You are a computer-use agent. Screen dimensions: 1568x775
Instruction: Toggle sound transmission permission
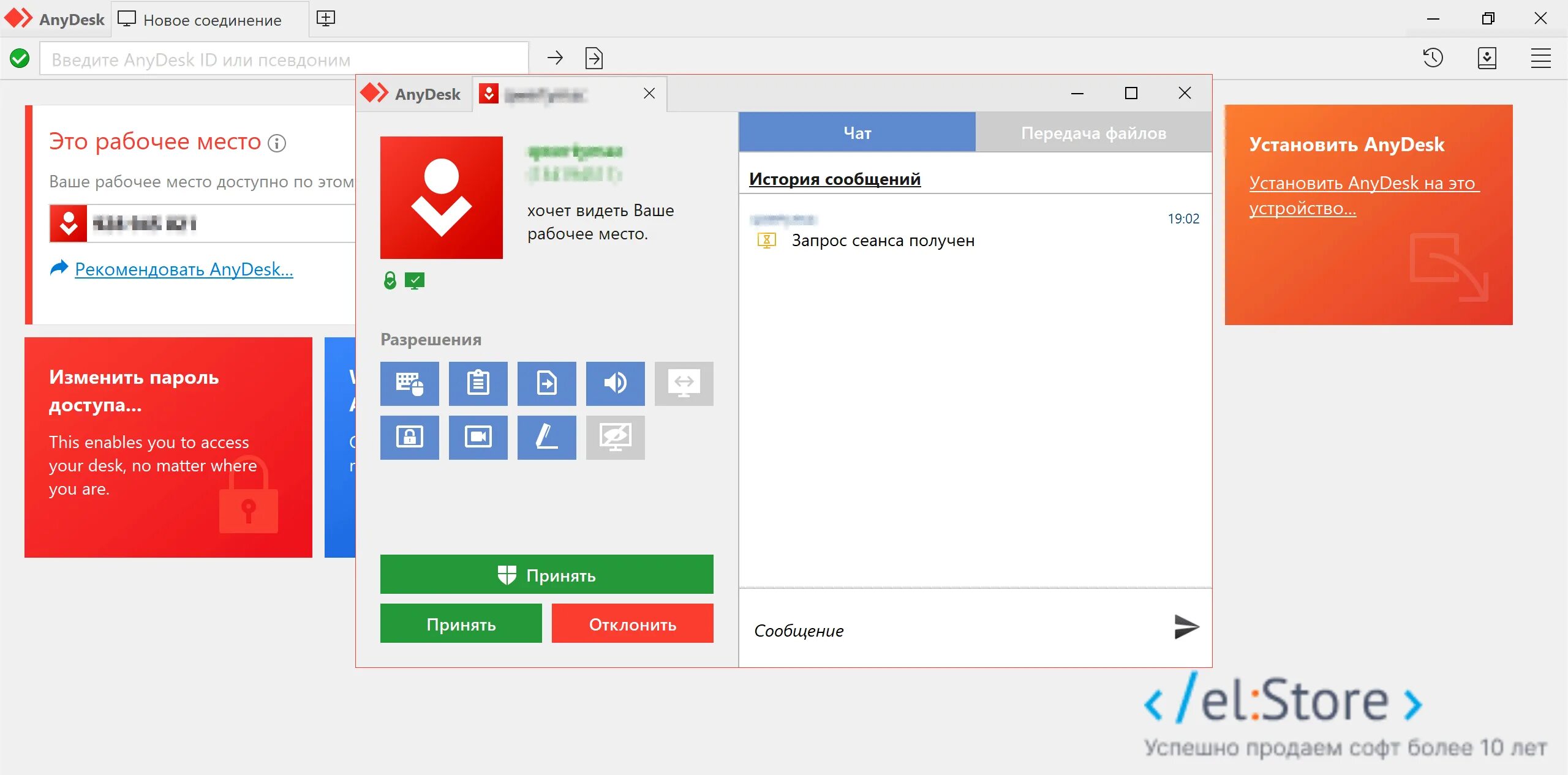point(615,383)
